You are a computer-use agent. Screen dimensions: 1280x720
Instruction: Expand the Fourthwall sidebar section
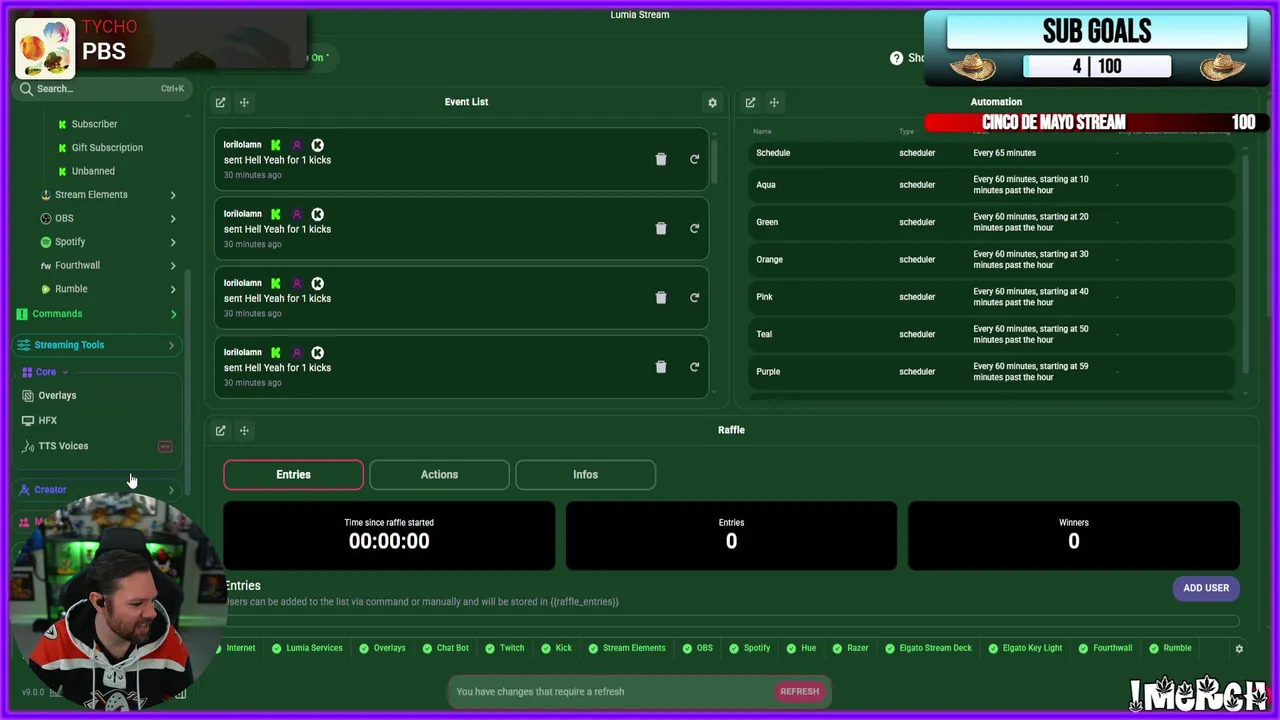pyautogui.click(x=172, y=265)
